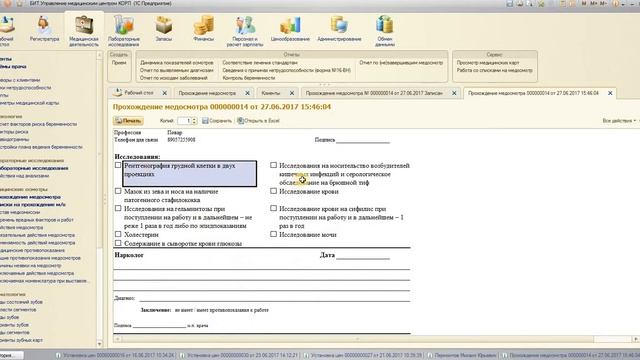Click the Печать button
This screenshot has height=360, width=640.
tap(128, 121)
